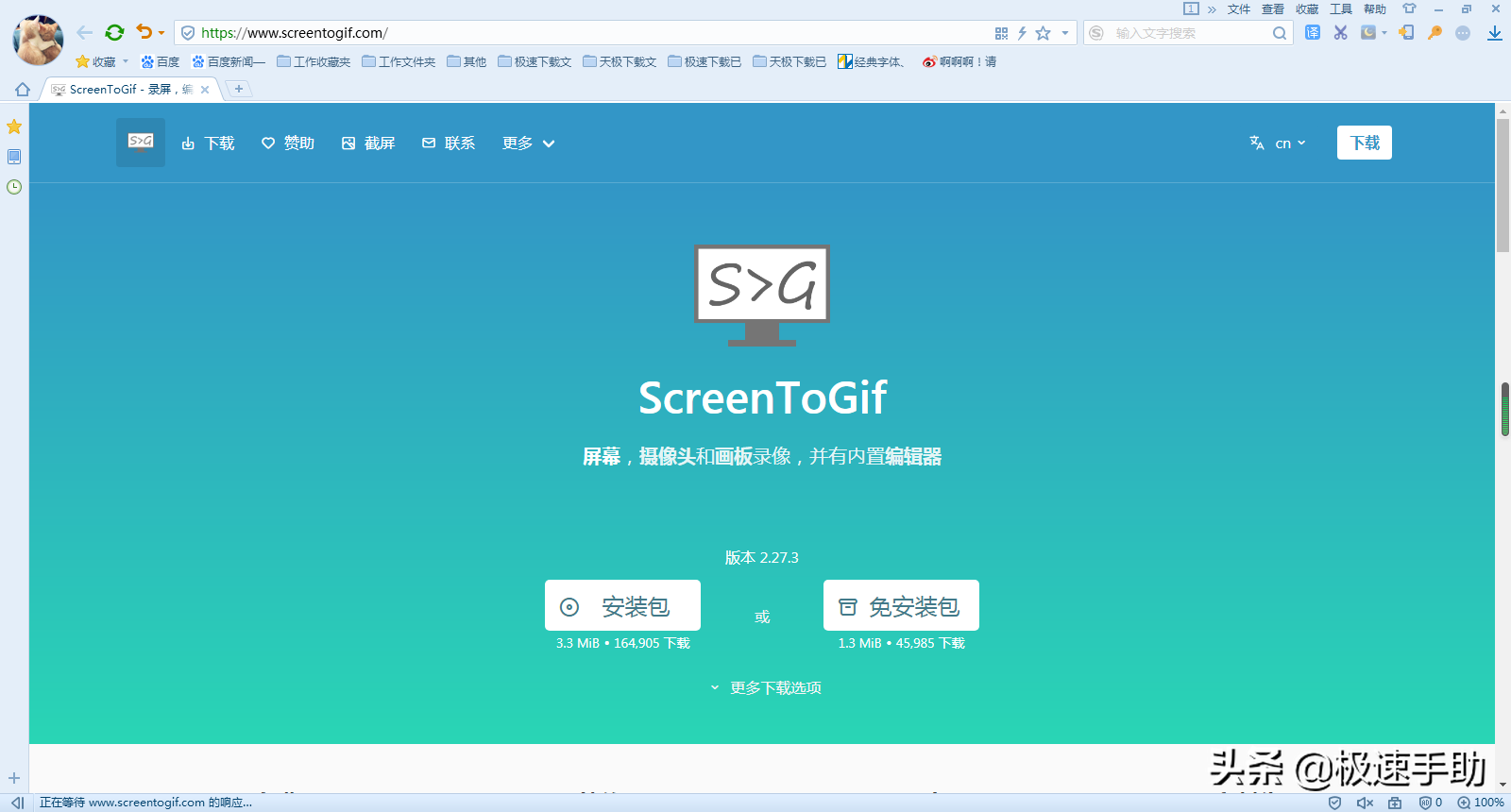Viewport: 1511px width, 812px height.
Task: Open the 工作收藏夹 bookmark folder
Action: pos(314,61)
